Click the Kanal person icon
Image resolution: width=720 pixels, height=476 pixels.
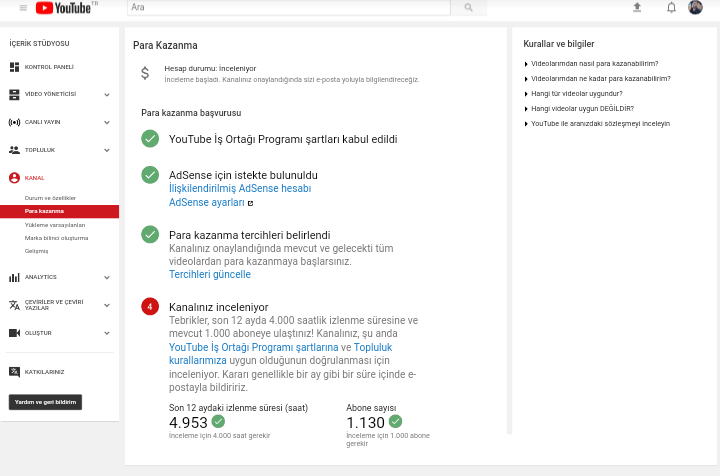point(14,178)
